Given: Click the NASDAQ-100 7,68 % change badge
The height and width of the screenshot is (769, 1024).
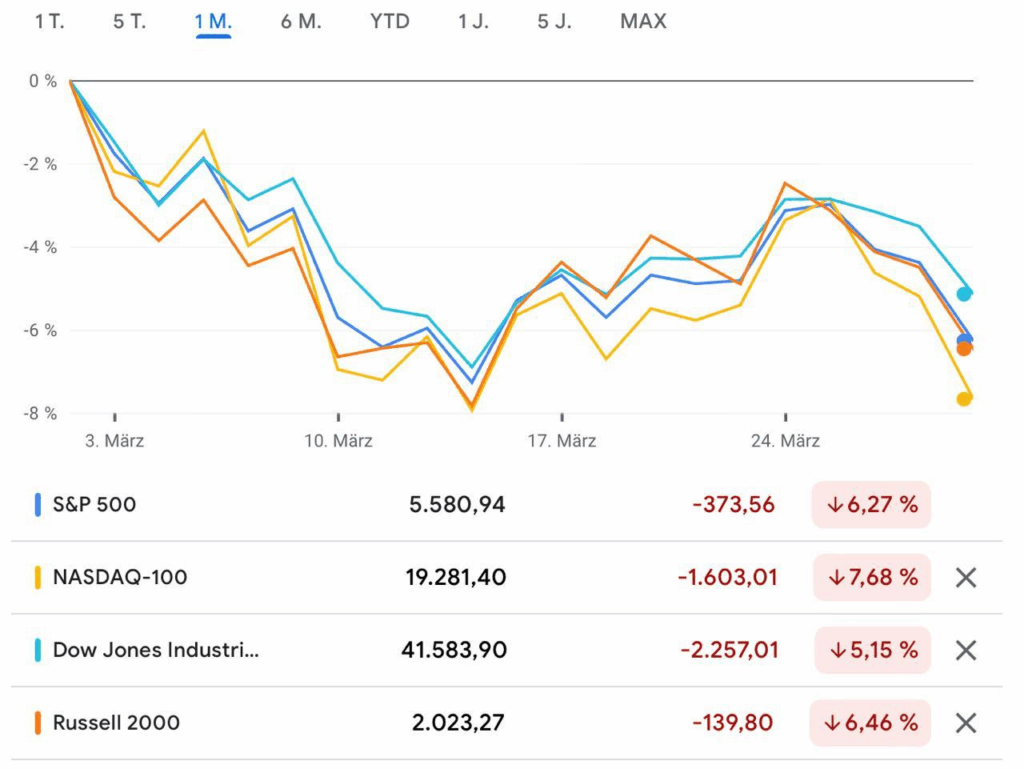Looking at the screenshot, I should [x=871, y=577].
